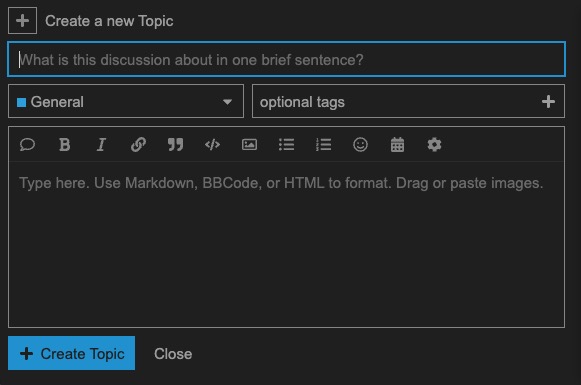Insert a numbered list
581x385 pixels.
[x=323, y=145]
